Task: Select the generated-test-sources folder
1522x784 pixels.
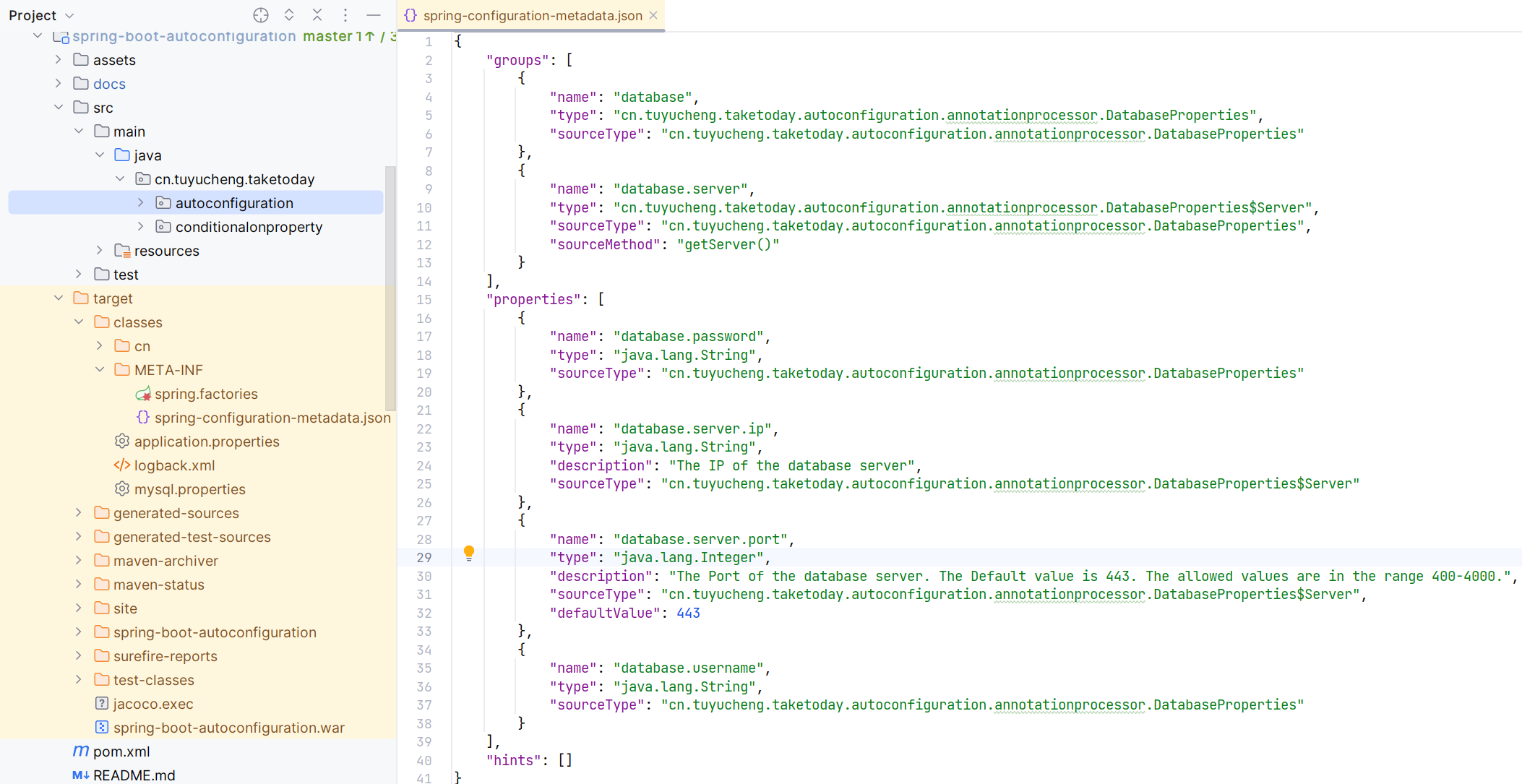Action: (192, 537)
